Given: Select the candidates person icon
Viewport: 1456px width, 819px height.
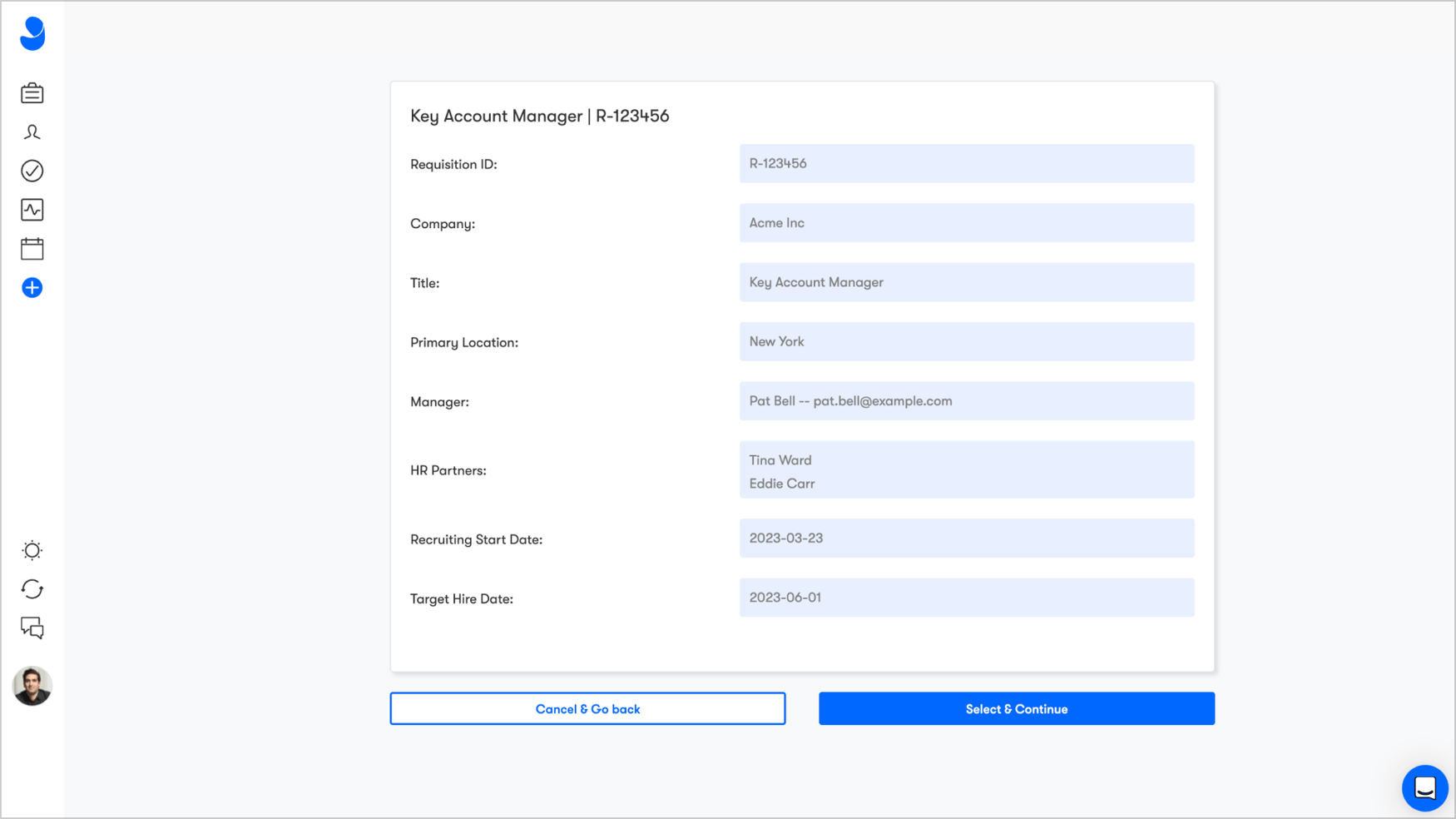Looking at the screenshot, I should (32, 132).
